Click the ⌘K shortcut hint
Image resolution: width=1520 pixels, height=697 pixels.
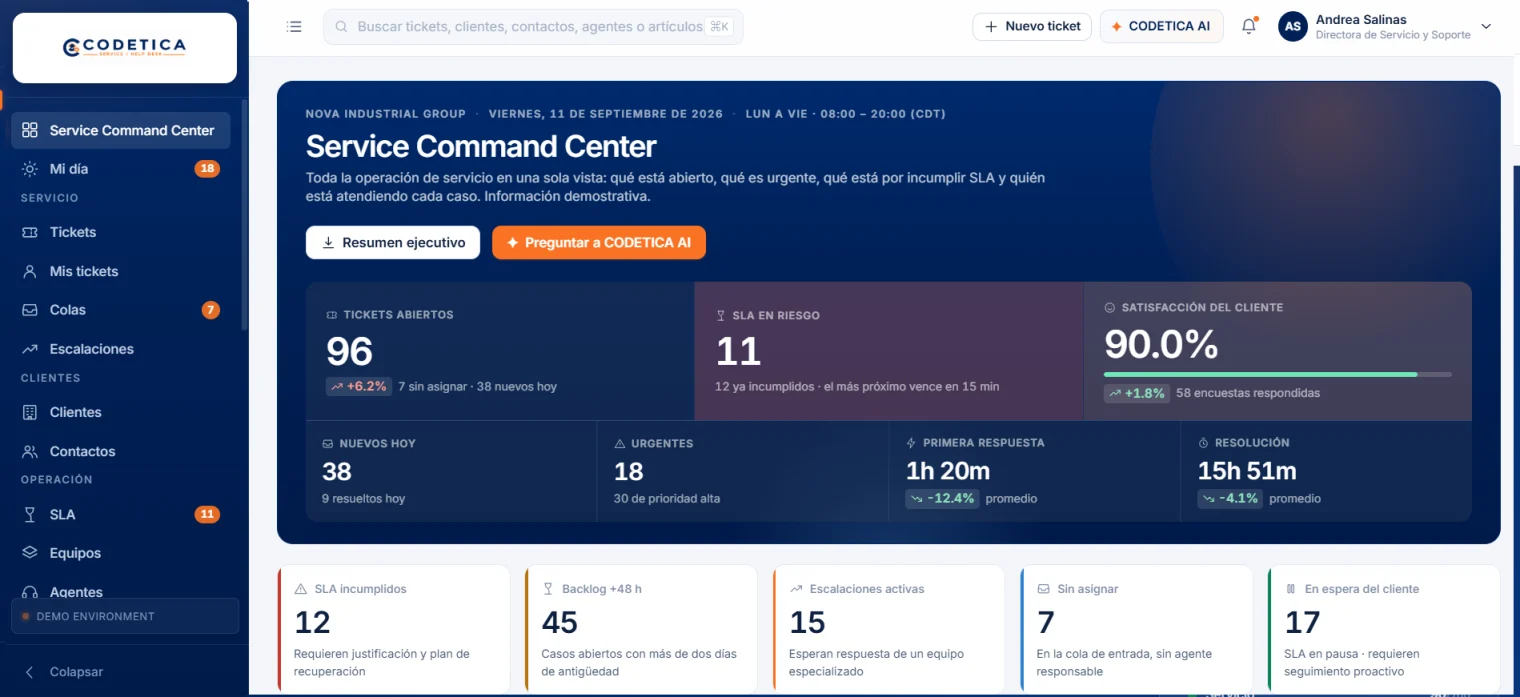click(x=719, y=27)
